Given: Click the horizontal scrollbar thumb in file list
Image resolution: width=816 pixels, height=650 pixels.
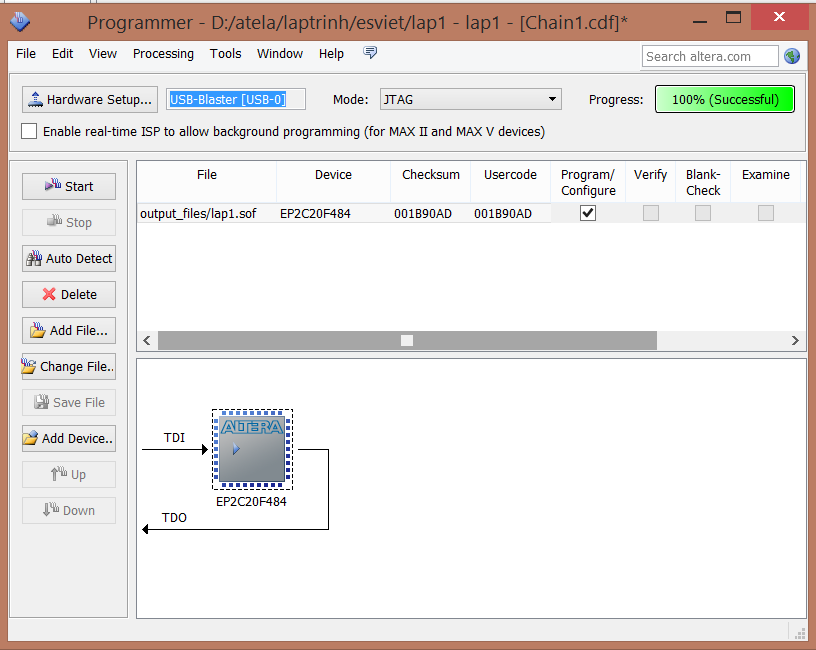Looking at the screenshot, I should pos(407,340).
